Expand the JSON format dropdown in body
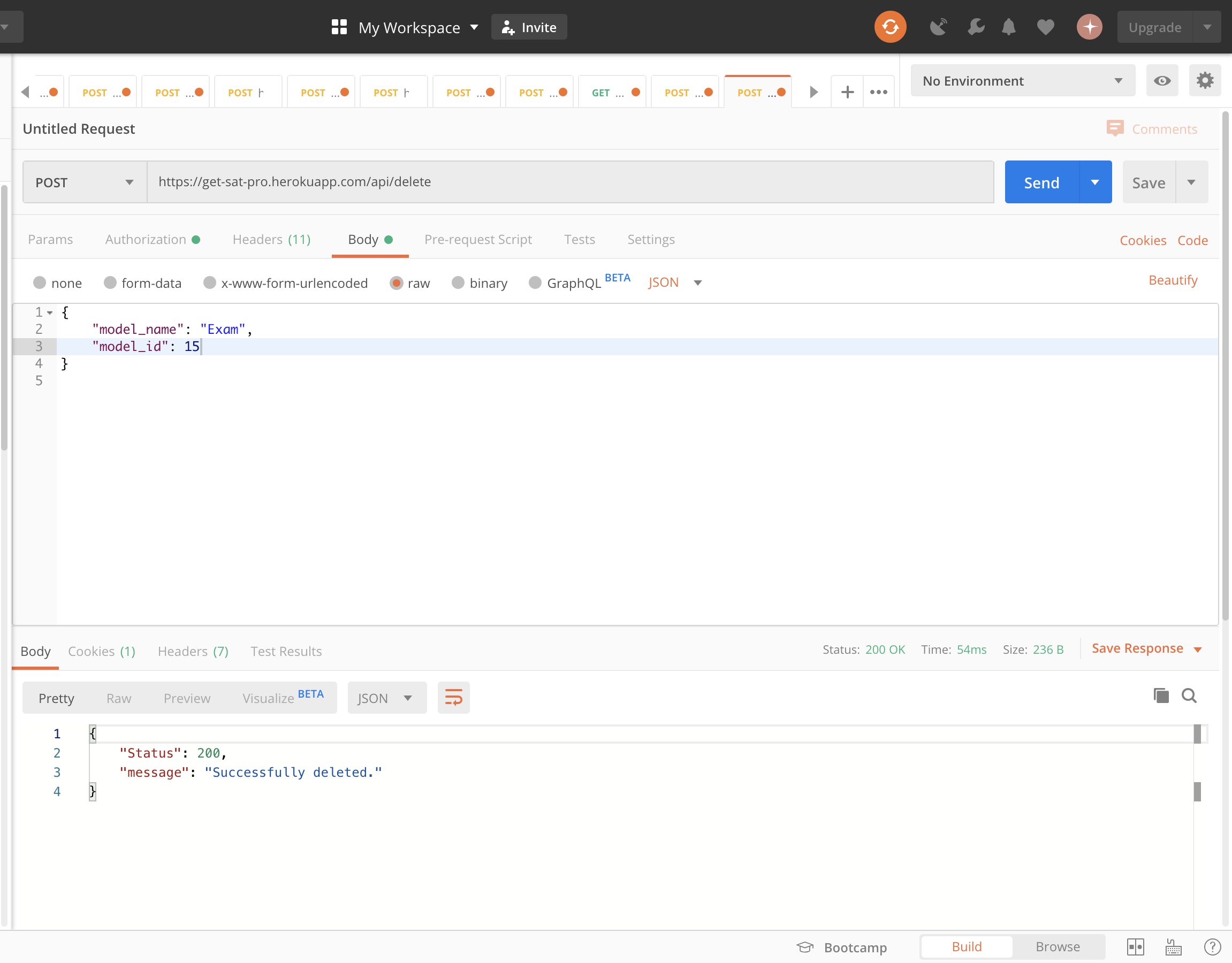The image size is (1232, 963). [x=700, y=283]
